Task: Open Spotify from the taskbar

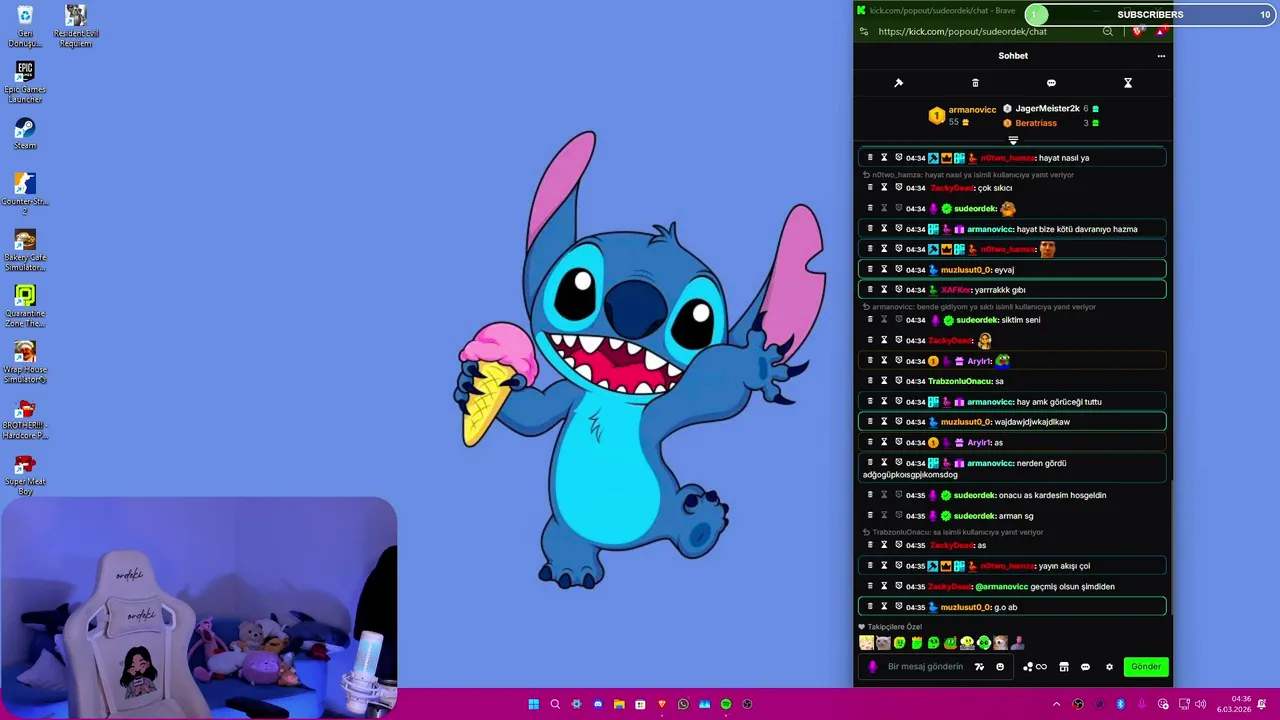Action: tap(726, 704)
